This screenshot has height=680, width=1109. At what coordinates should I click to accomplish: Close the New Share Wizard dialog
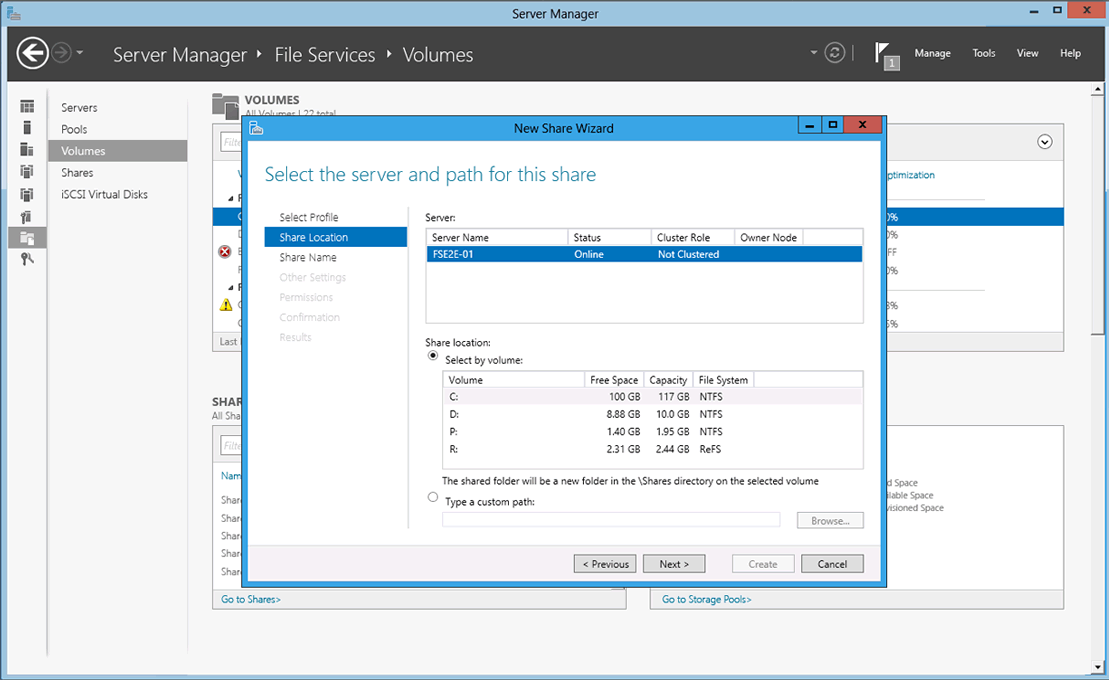point(863,125)
